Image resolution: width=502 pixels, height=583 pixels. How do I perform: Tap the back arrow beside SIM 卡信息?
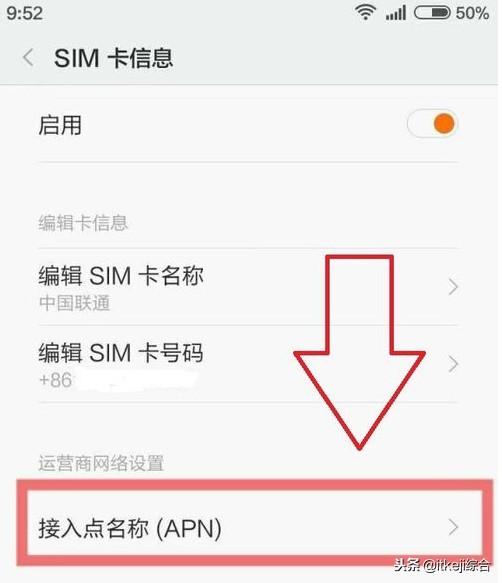[28, 58]
